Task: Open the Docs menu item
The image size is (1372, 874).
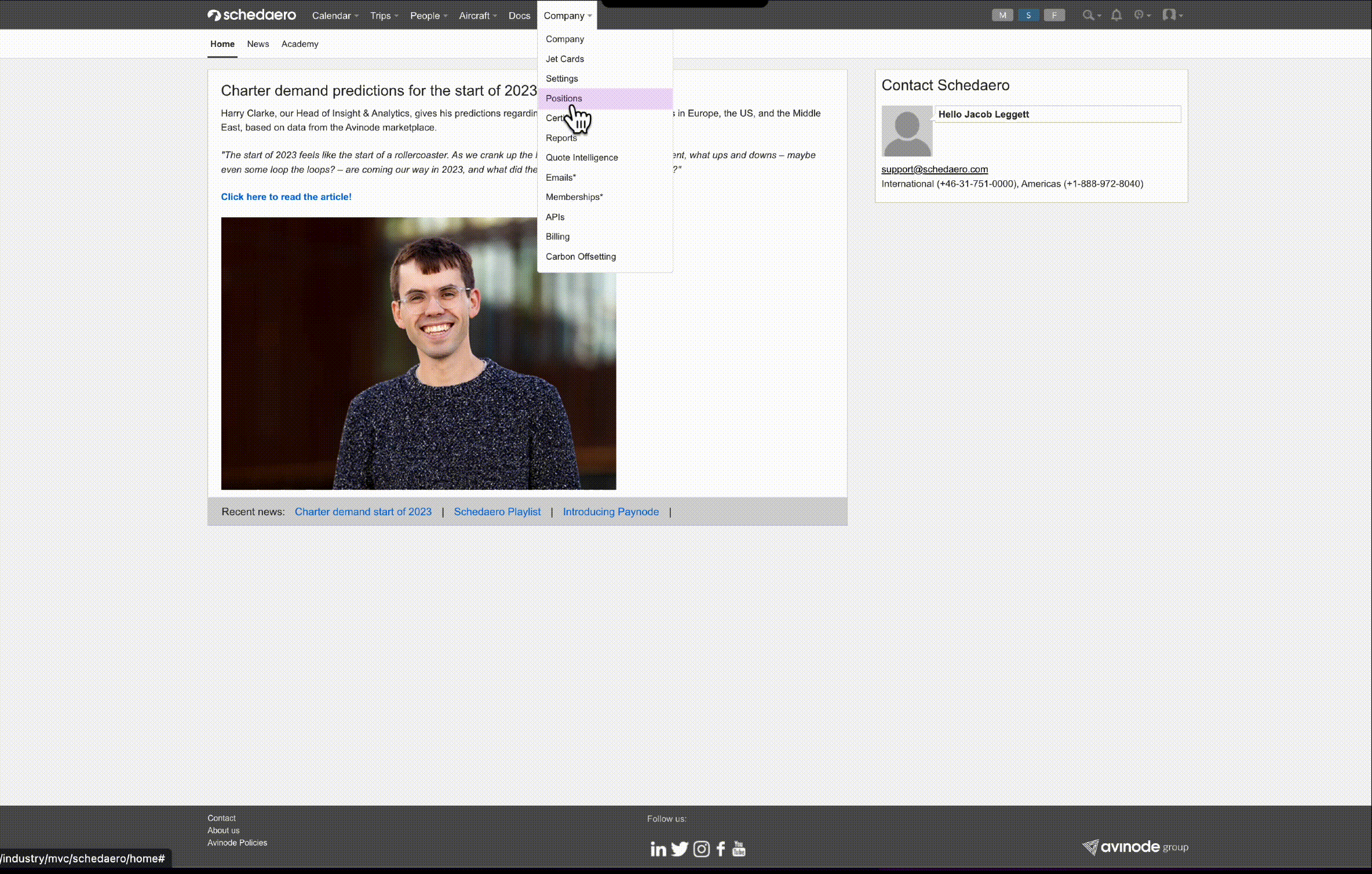Action: coord(519,16)
